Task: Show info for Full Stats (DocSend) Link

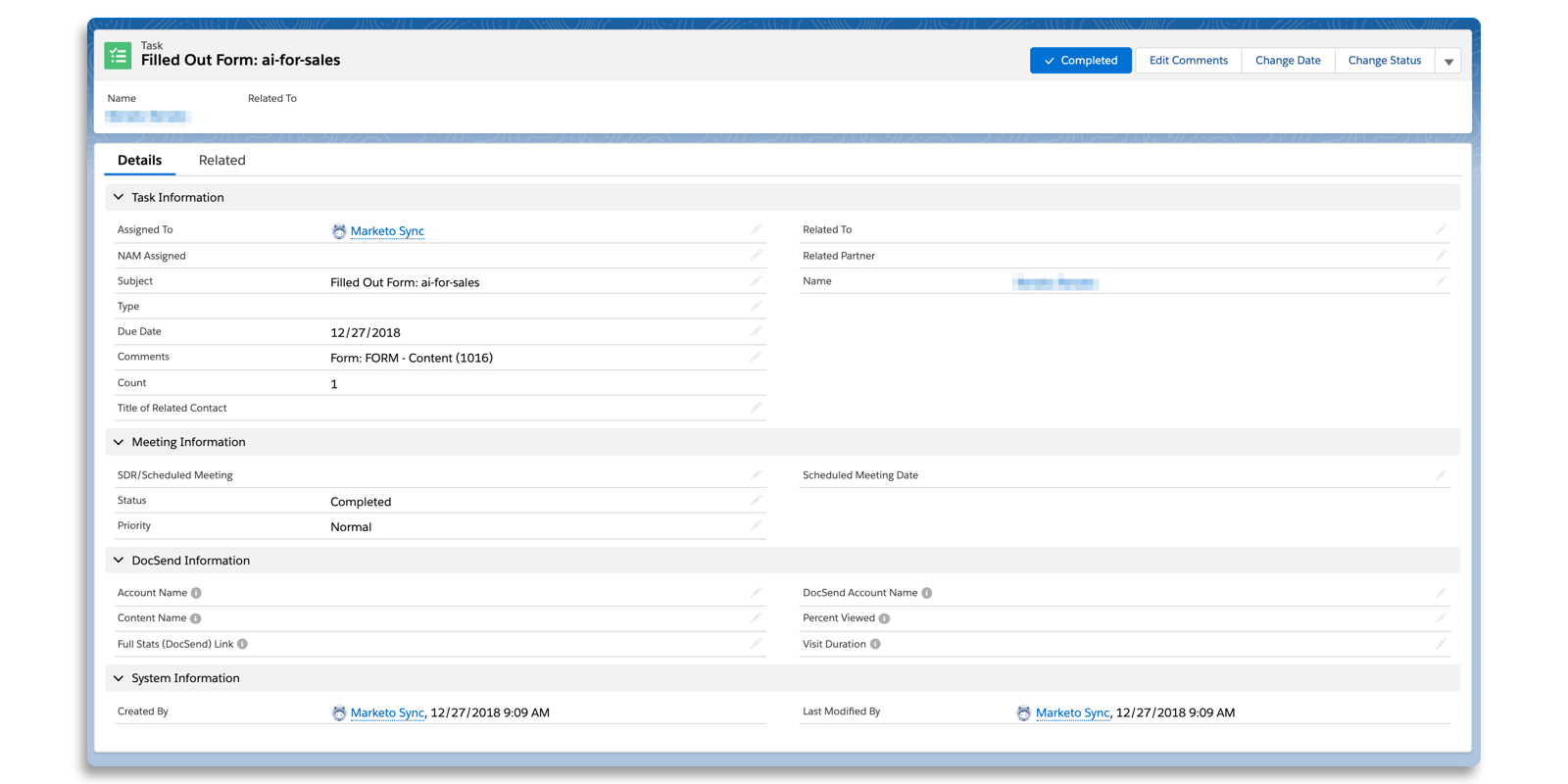Action: 242,644
